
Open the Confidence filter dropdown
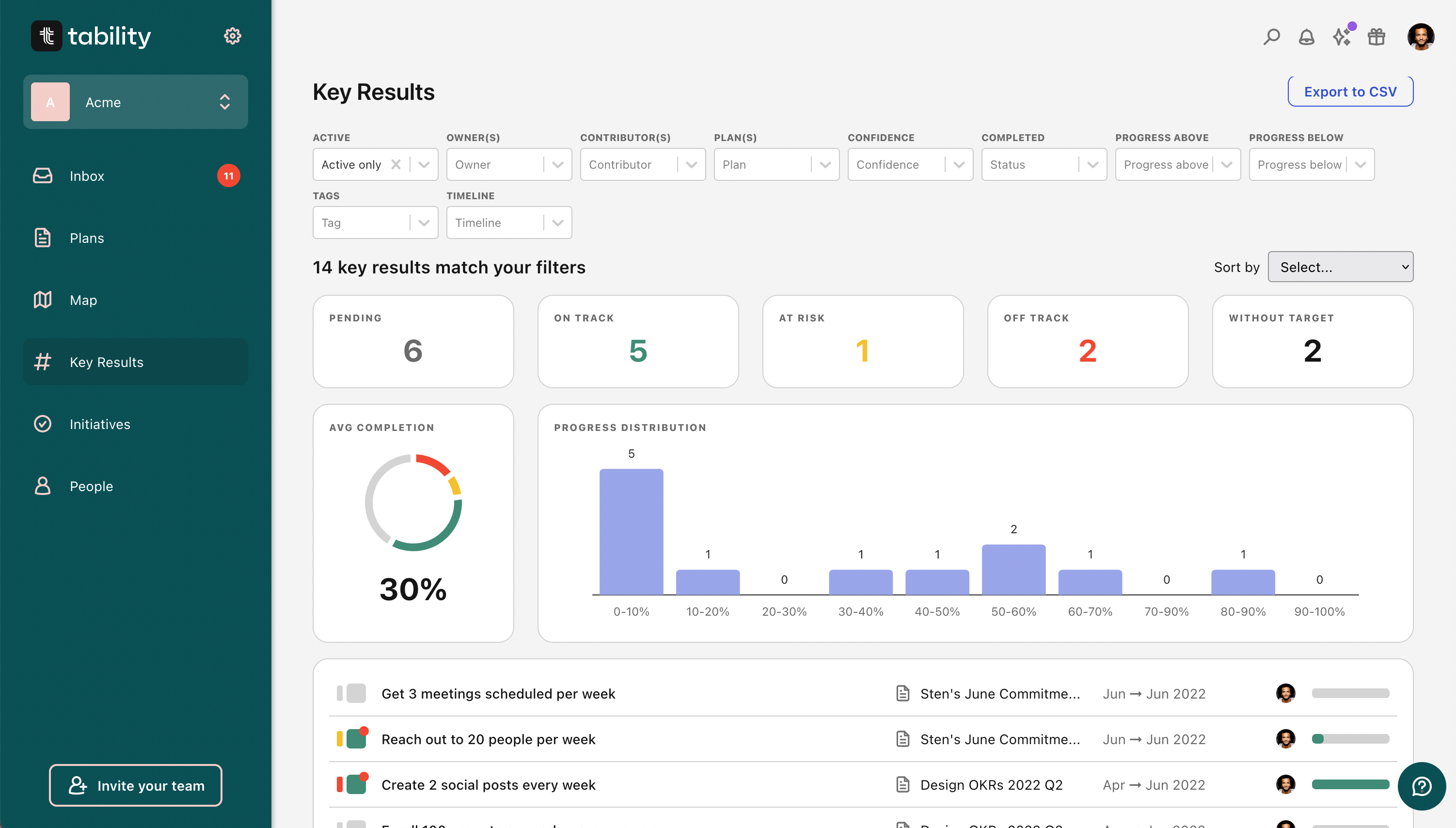coord(910,164)
